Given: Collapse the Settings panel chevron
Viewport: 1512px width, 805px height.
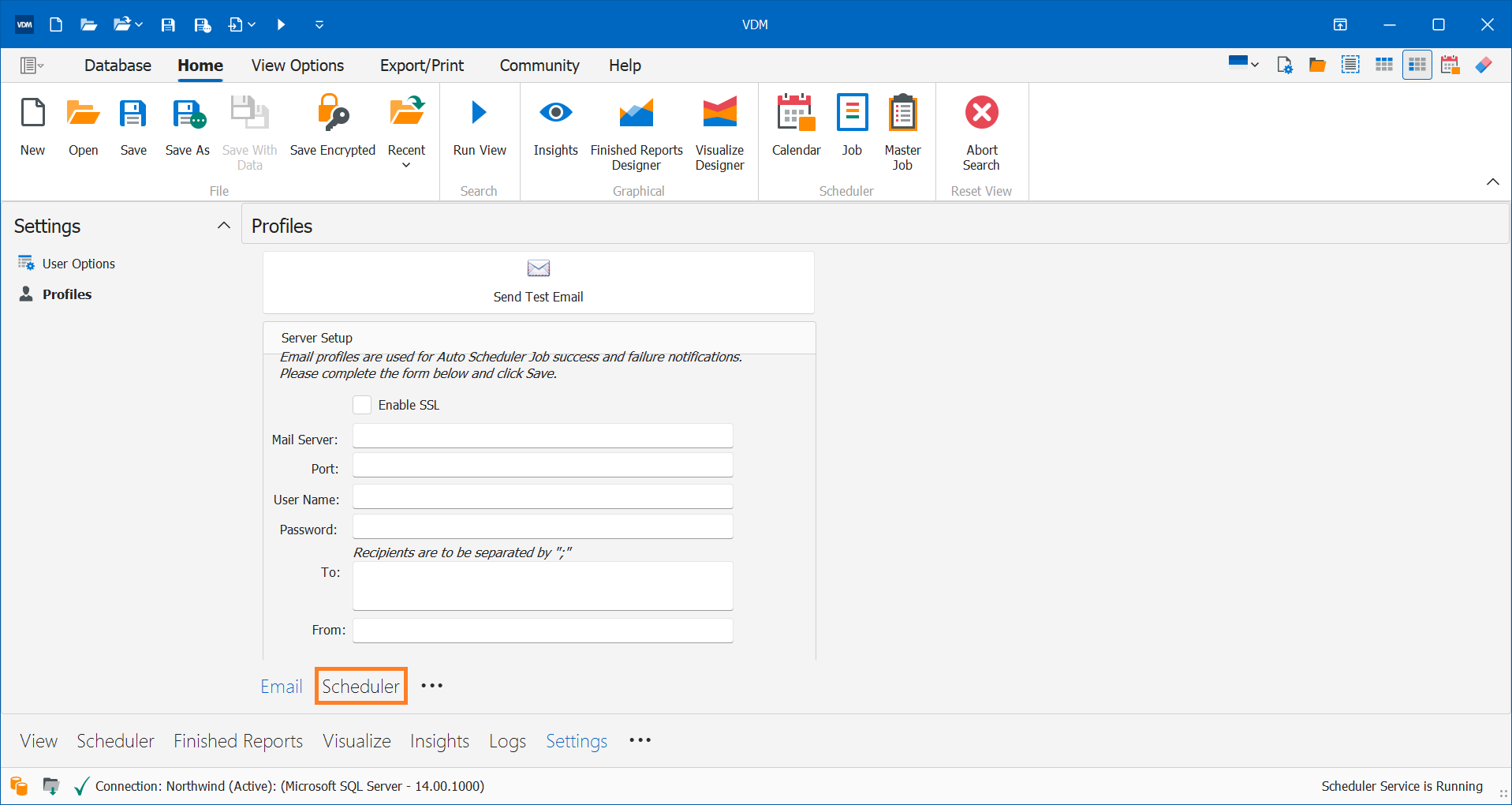Looking at the screenshot, I should click(224, 226).
